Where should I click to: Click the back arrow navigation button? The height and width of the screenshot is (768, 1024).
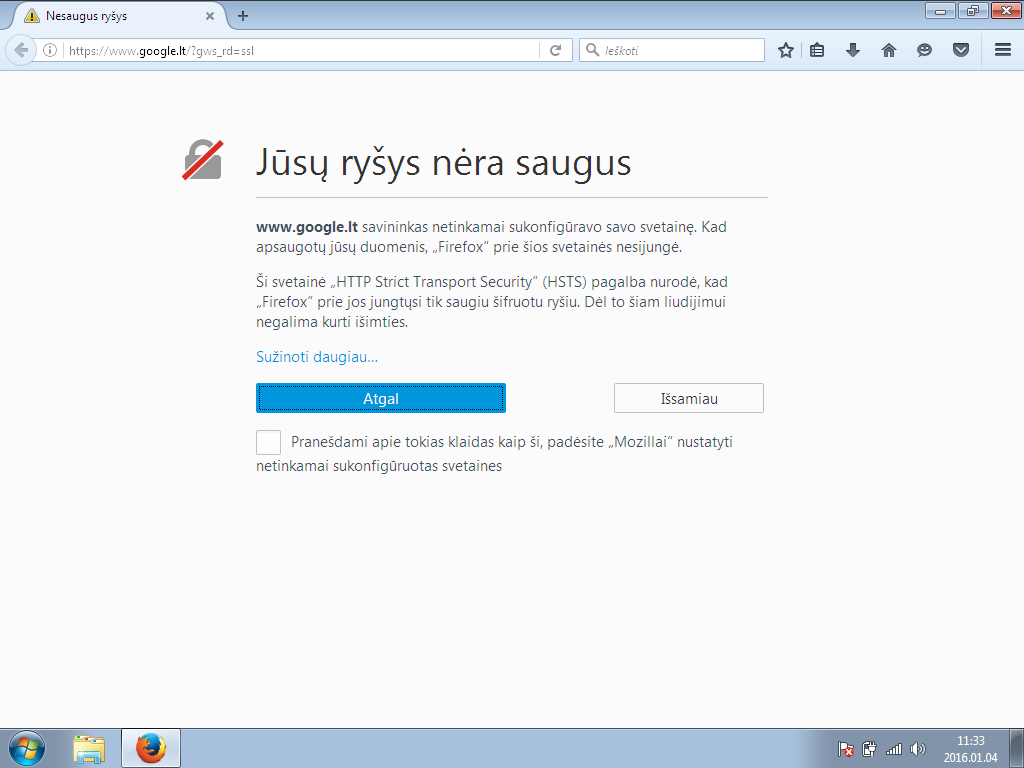pos(21,50)
